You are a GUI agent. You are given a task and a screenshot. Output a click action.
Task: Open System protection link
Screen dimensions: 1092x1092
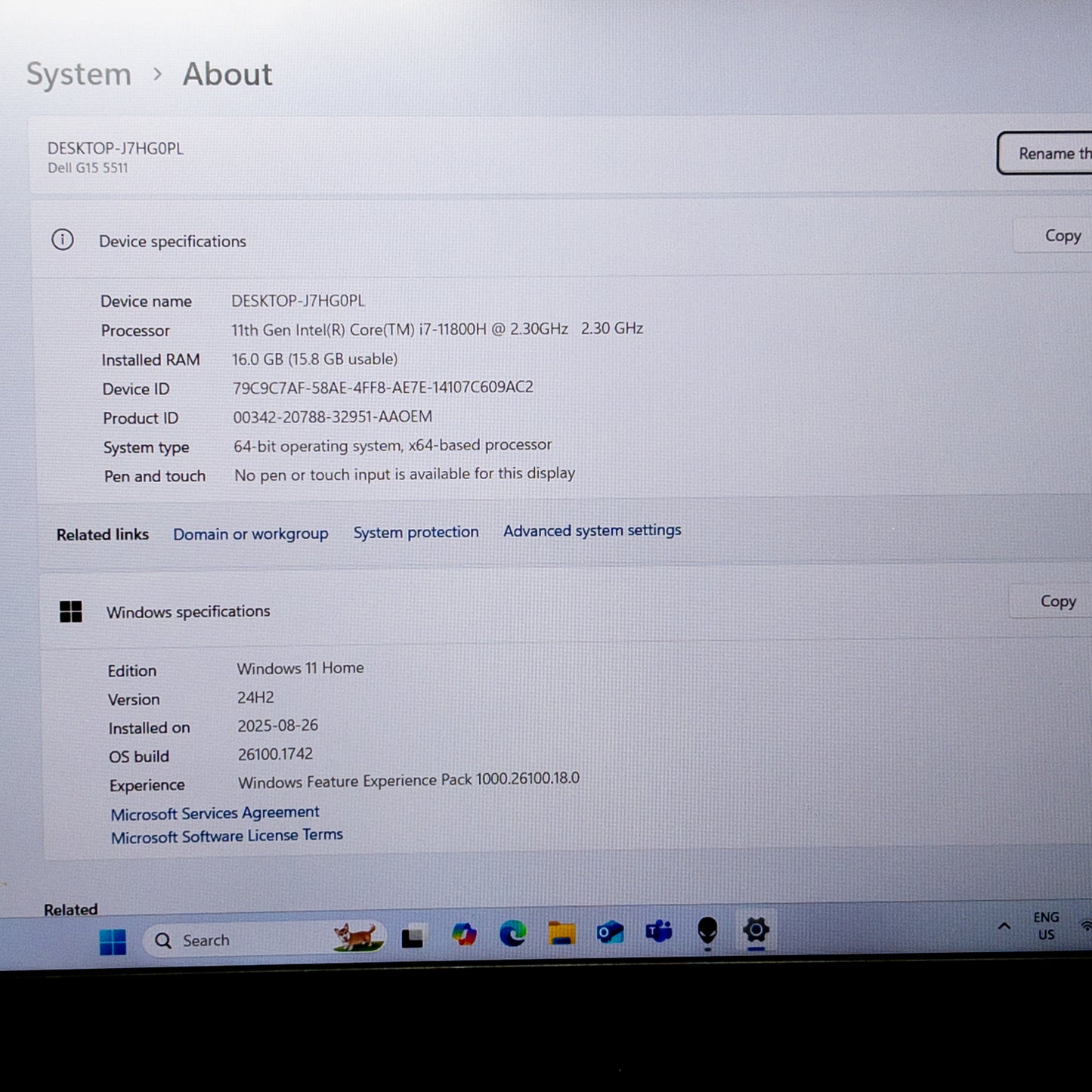click(x=416, y=532)
